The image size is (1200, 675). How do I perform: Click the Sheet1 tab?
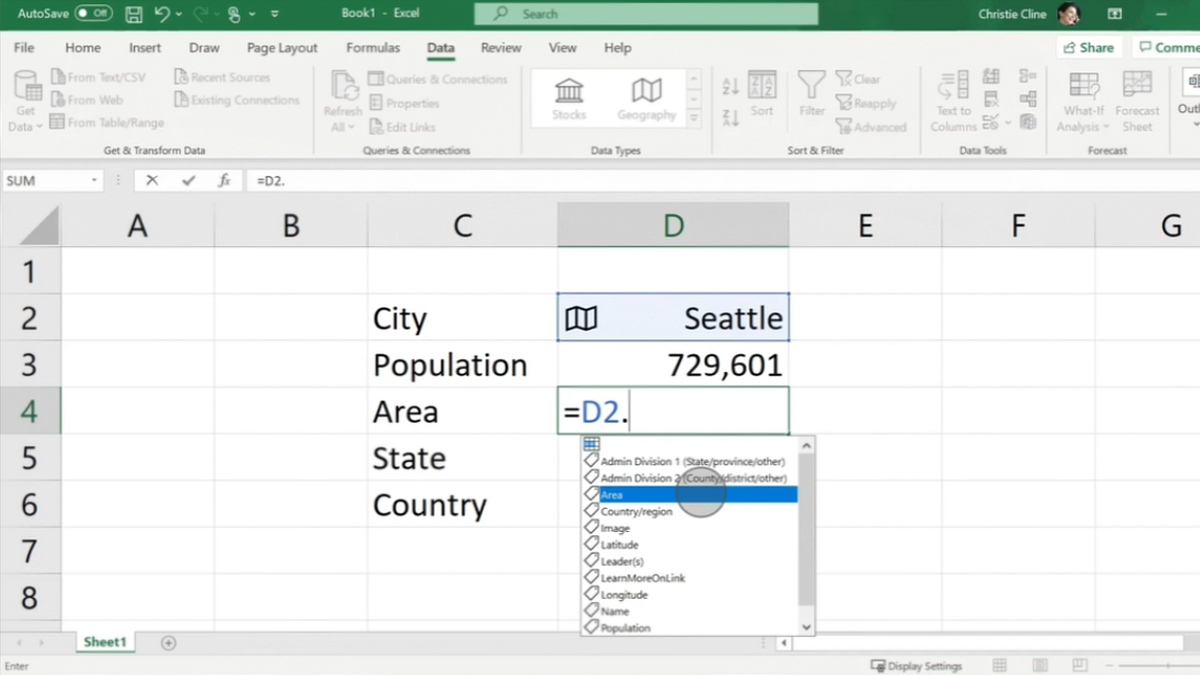[104, 642]
